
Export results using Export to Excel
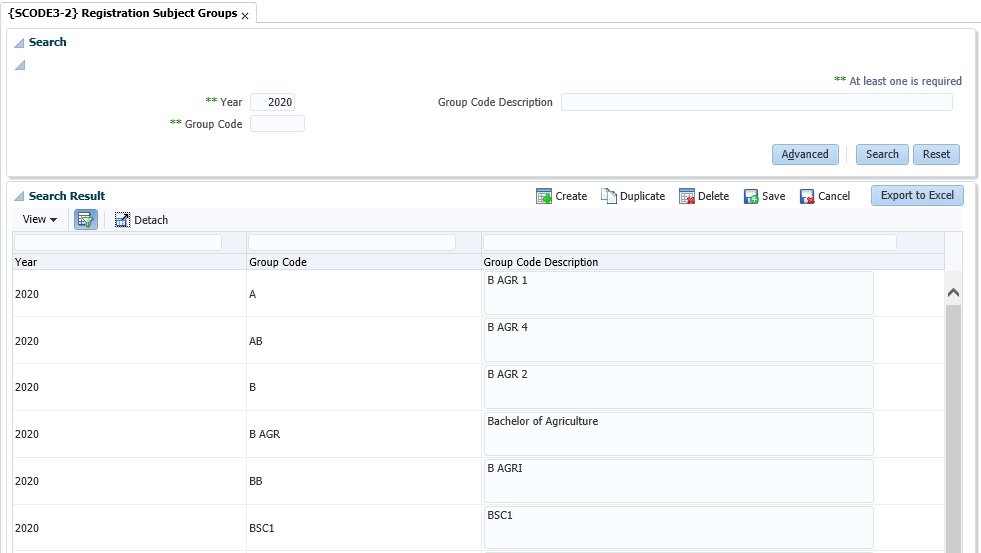[x=916, y=196]
